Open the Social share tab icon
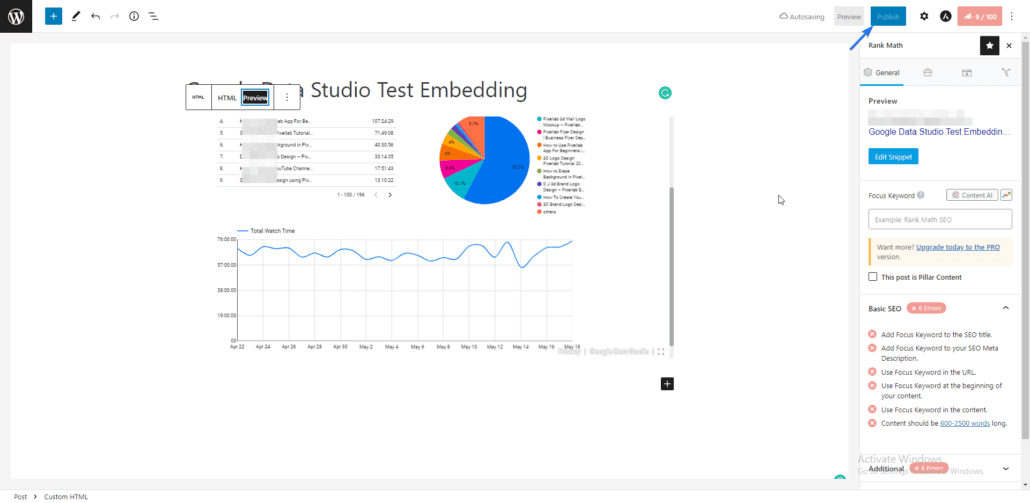Screen dimensions: 1030x503 click(x=1006, y=73)
